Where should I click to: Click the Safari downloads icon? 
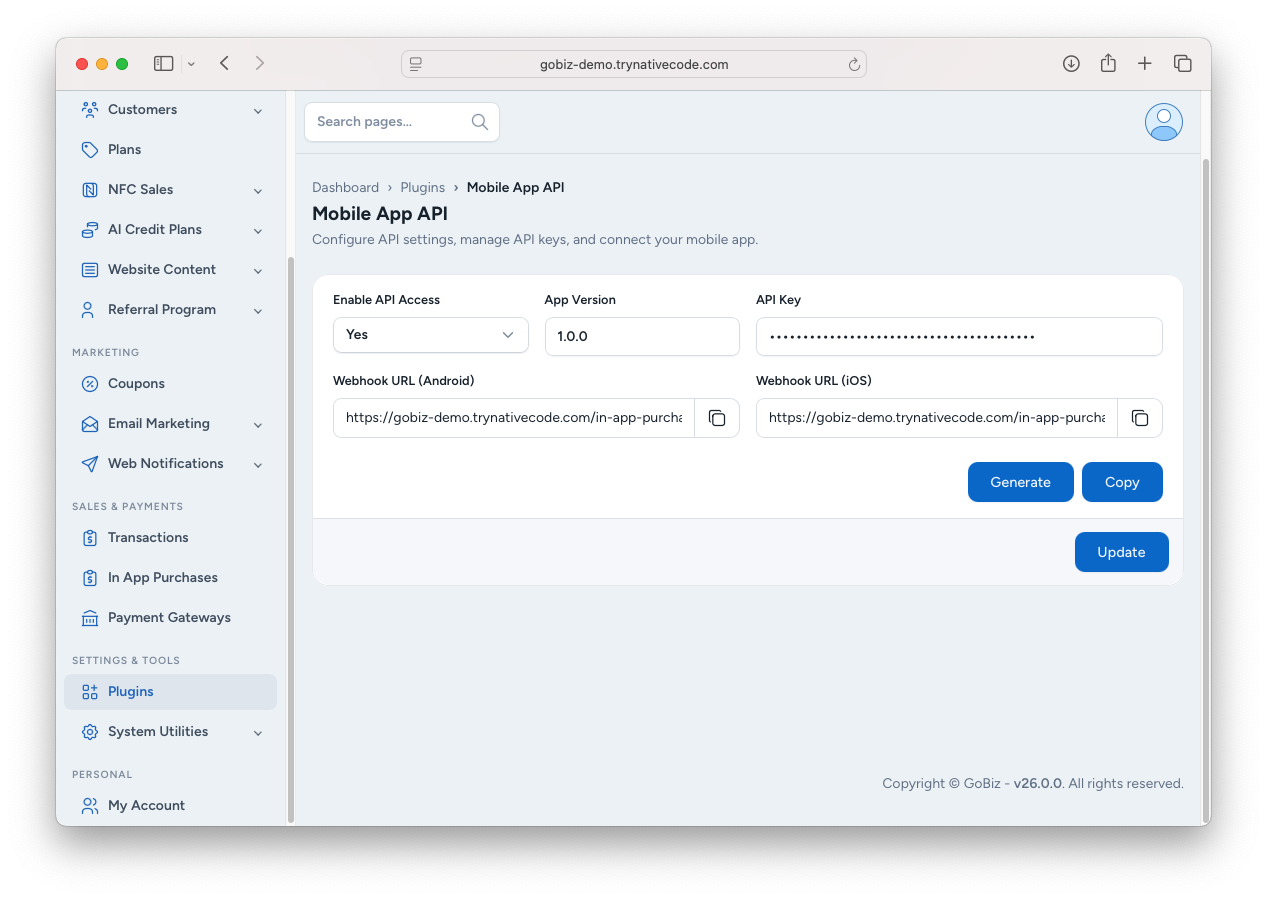click(1071, 64)
